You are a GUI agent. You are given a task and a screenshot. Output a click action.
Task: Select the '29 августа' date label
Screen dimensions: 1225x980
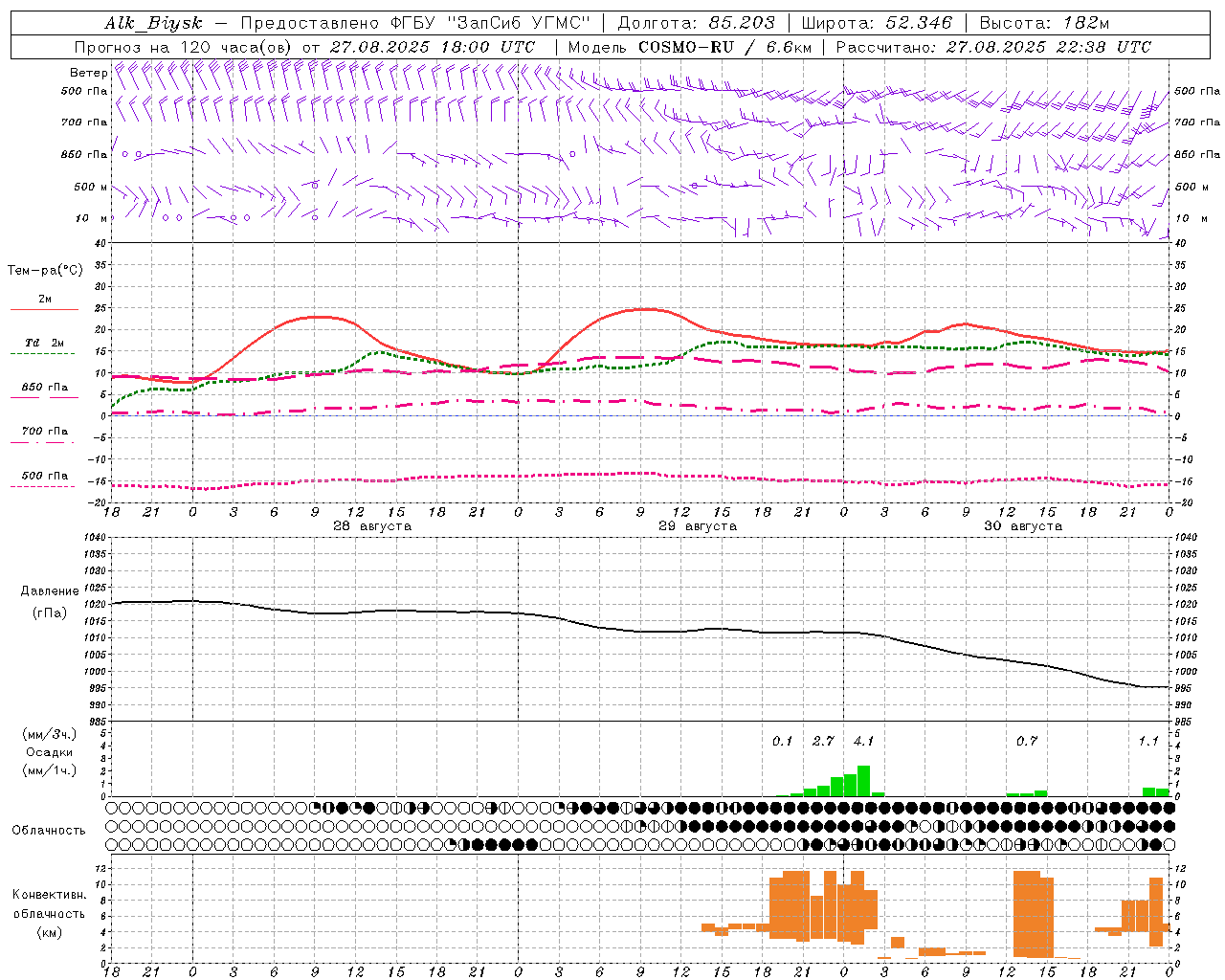point(698,526)
